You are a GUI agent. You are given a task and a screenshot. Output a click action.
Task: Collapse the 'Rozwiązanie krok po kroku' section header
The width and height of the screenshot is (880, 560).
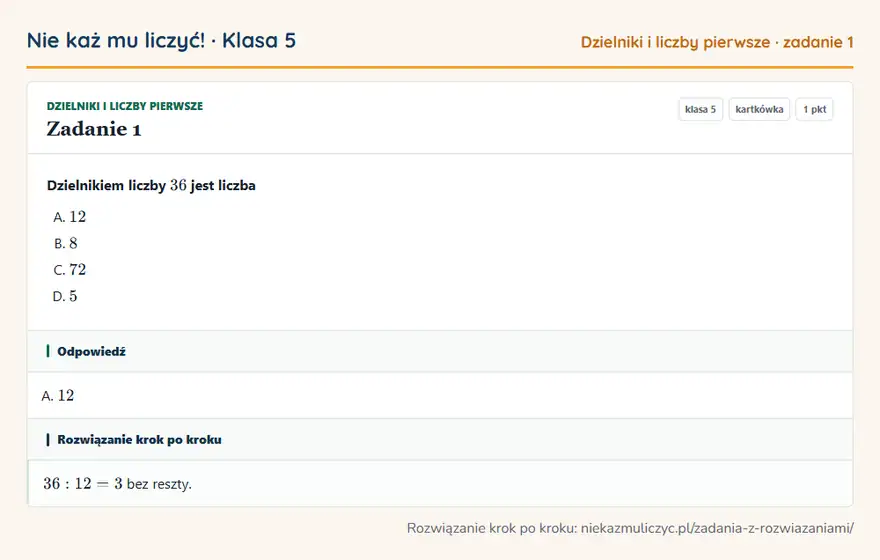pos(440,439)
